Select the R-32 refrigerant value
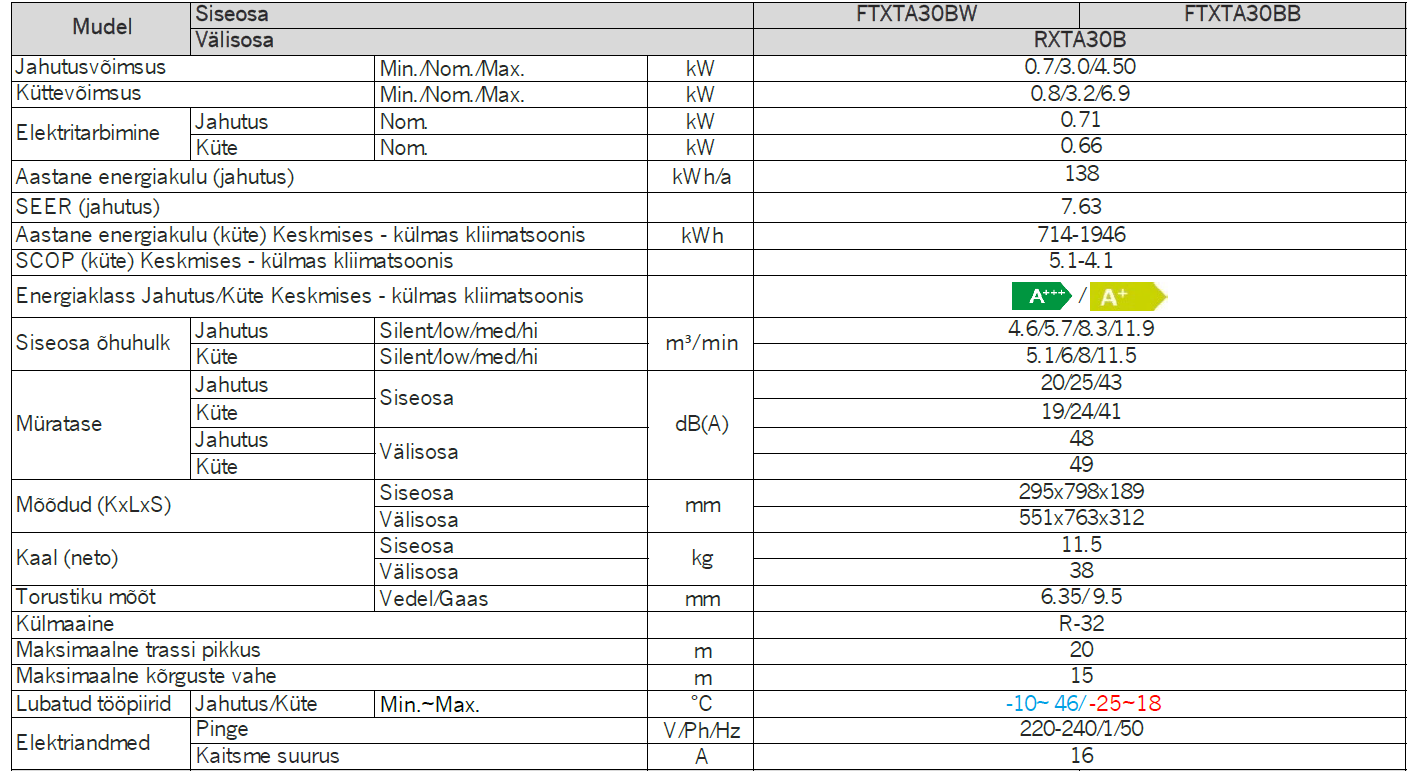Image resolution: width=1425 pixels, height=777 pixels. 1081,624
